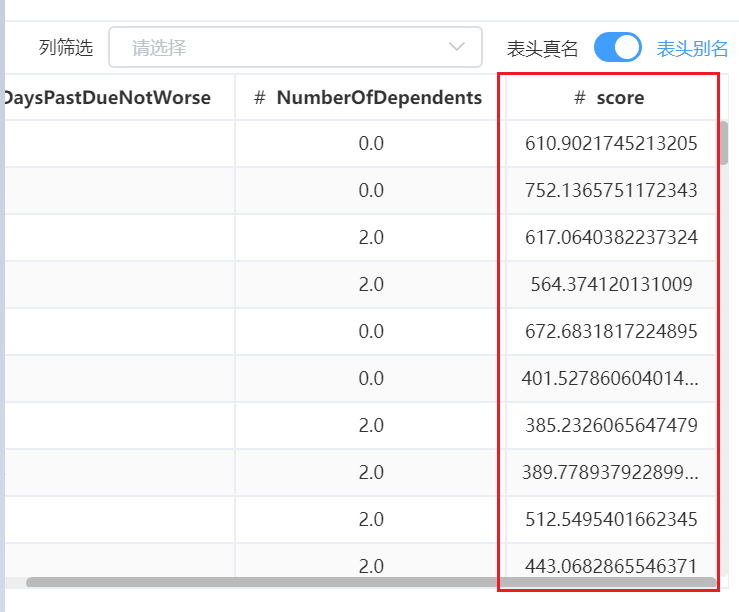739x612 pixels.
Task: Click score cell 610.9021745213205
Action: click(x=611, y=143)
